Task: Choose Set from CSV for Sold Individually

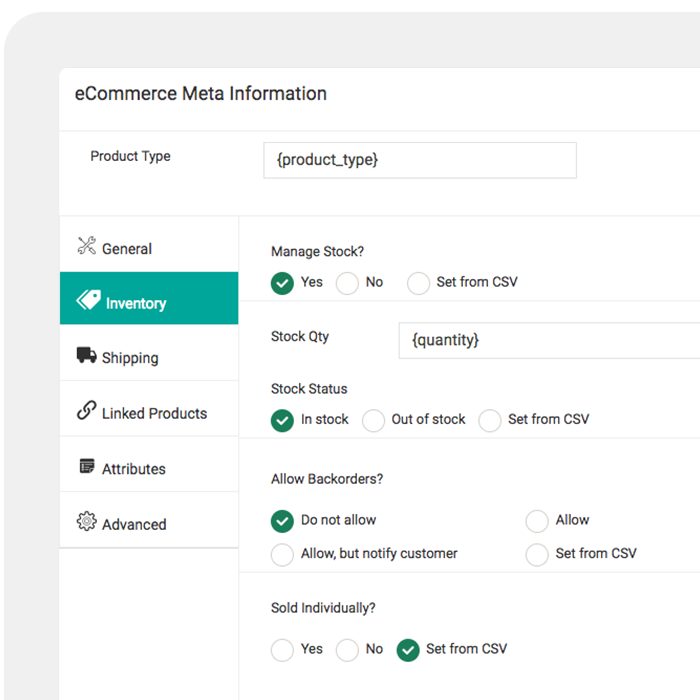Action: point(408,650)
